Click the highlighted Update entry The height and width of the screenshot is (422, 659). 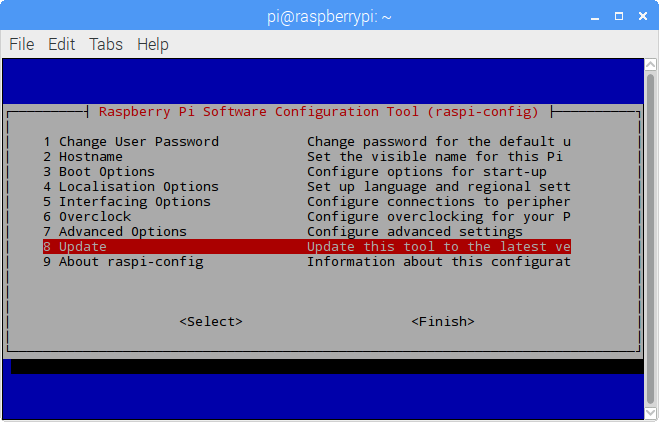pyautogui.click(x=306, y=247)
